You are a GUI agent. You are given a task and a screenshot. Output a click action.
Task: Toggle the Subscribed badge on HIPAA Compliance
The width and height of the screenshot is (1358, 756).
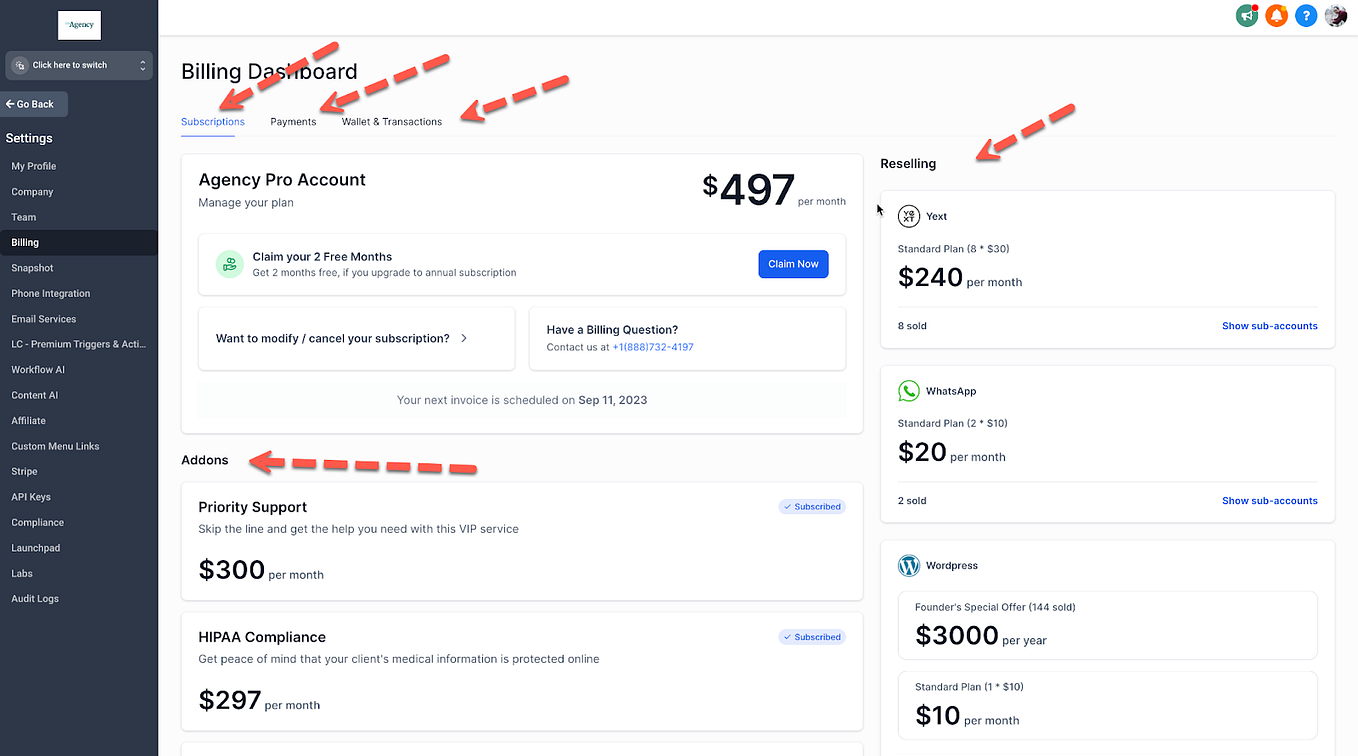pyautogui.click(x=812, y=636)
